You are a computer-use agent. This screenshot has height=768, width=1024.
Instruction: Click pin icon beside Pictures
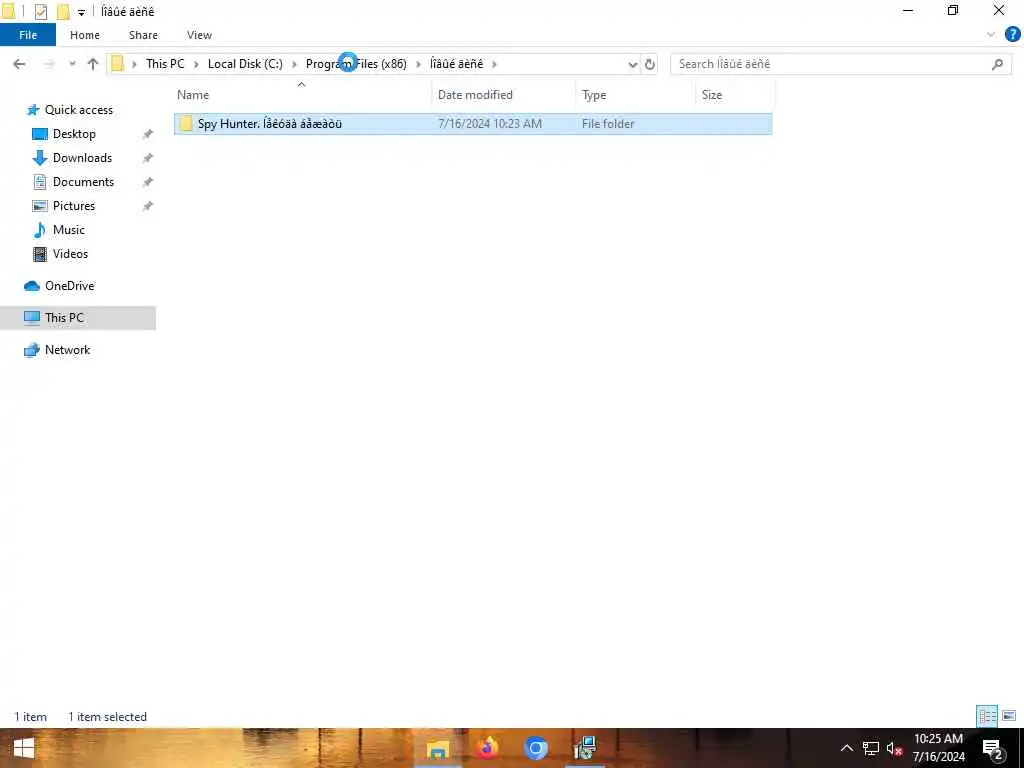coord(148,206)
